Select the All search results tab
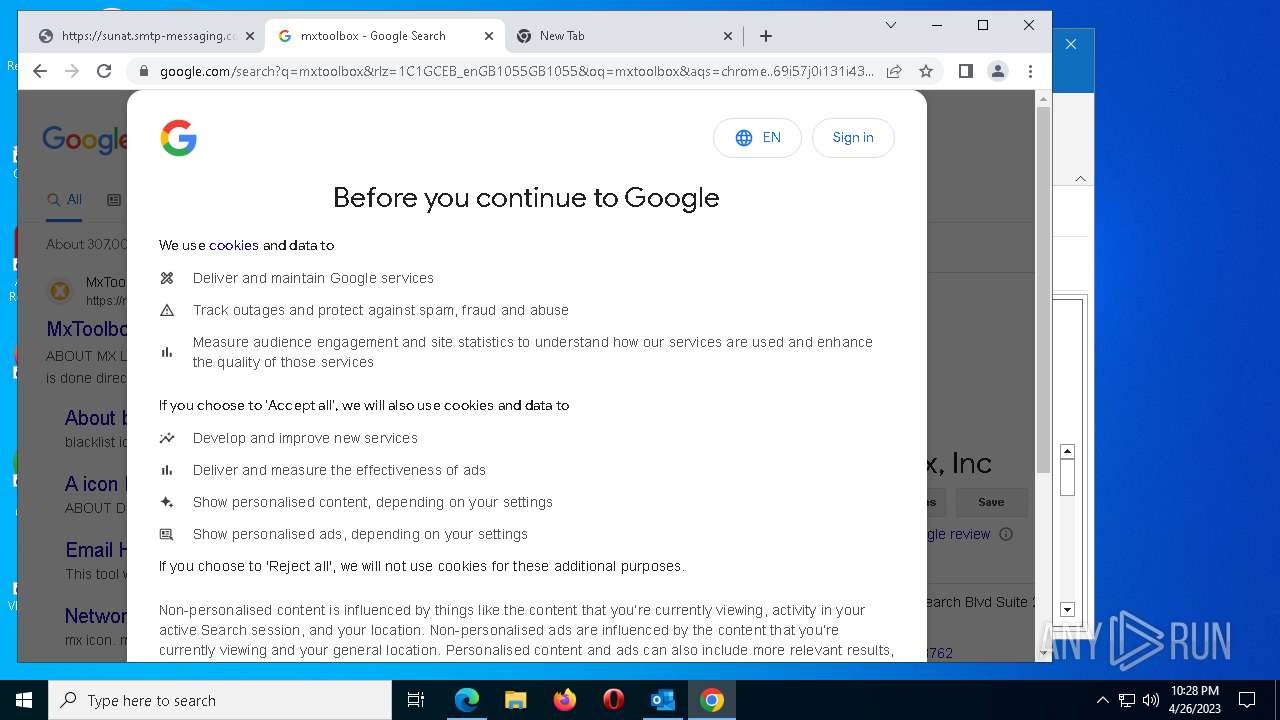The width and height of the screenshot is (1280, 720). [65, 200]
